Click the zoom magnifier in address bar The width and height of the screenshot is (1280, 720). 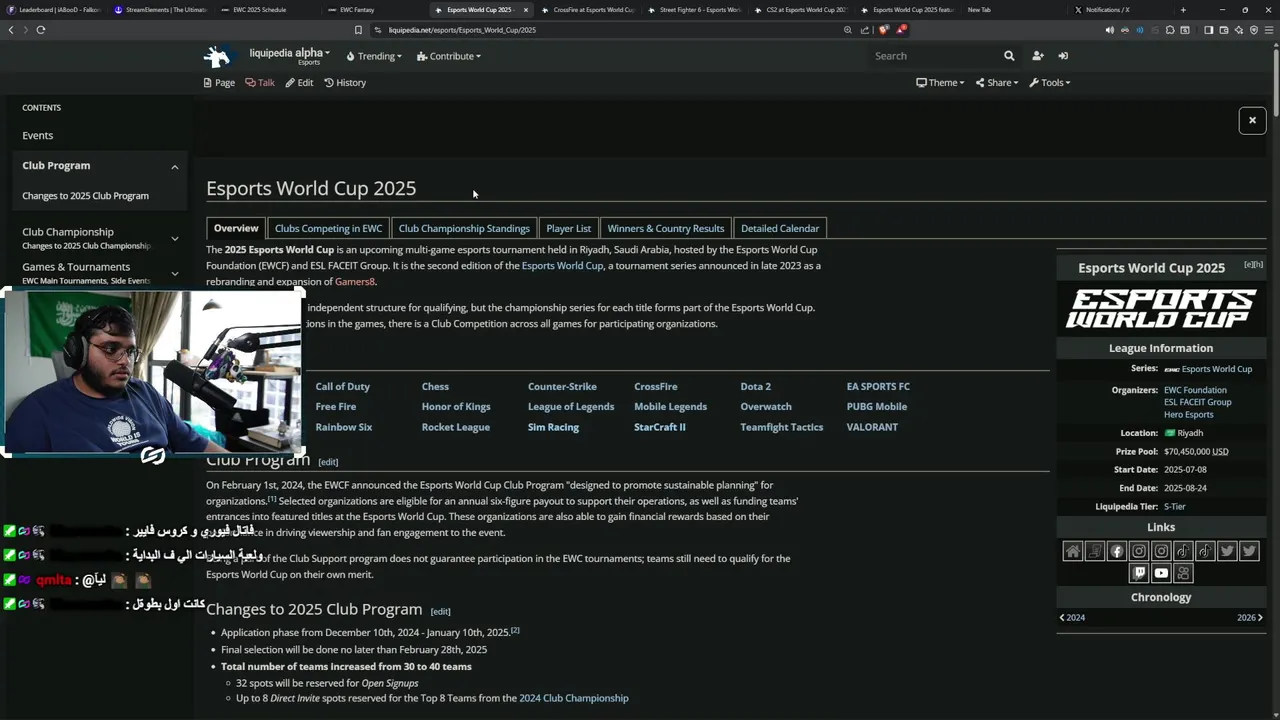point(848,30)
